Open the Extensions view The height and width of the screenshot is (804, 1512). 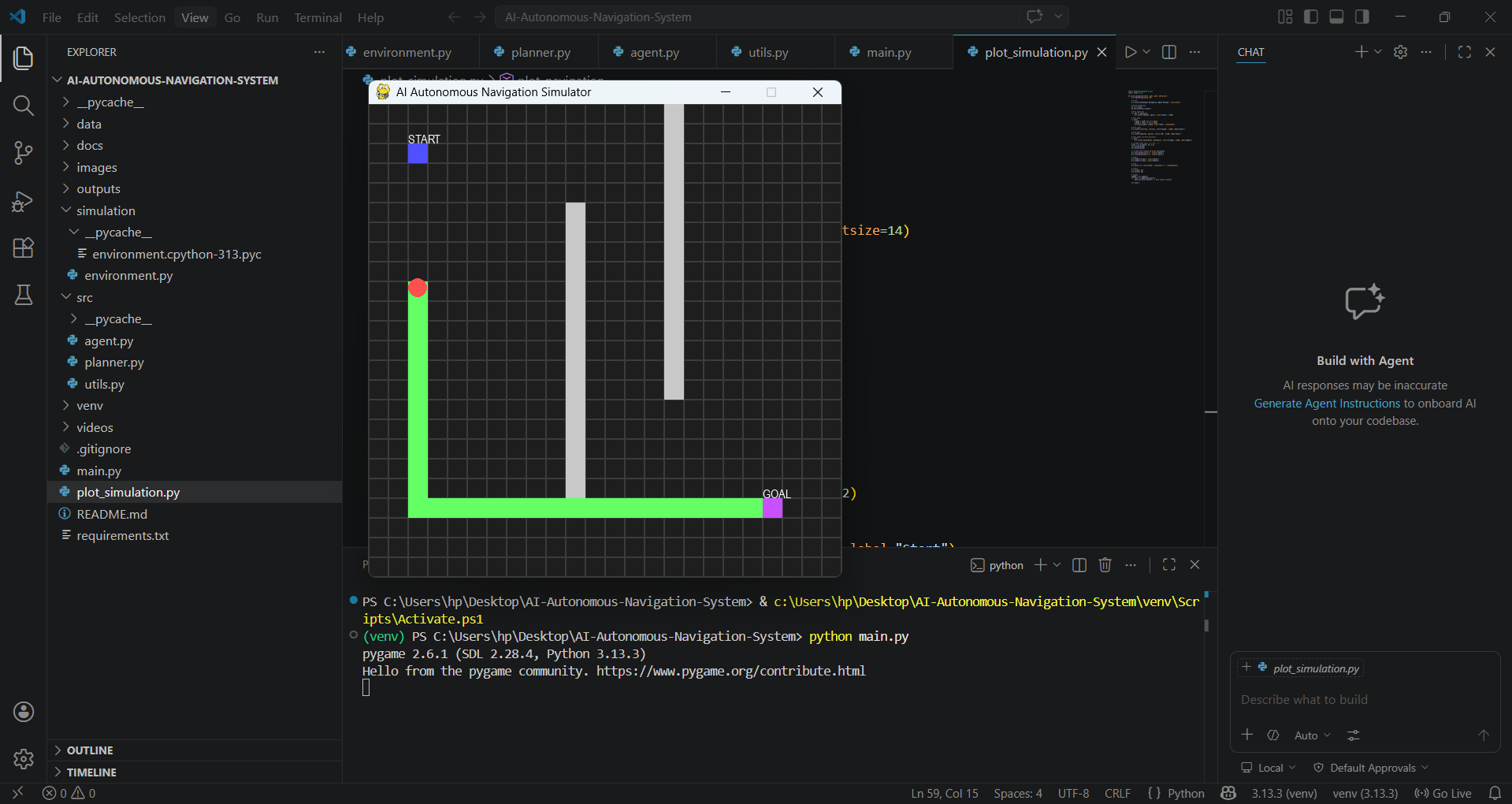point(24,248)
